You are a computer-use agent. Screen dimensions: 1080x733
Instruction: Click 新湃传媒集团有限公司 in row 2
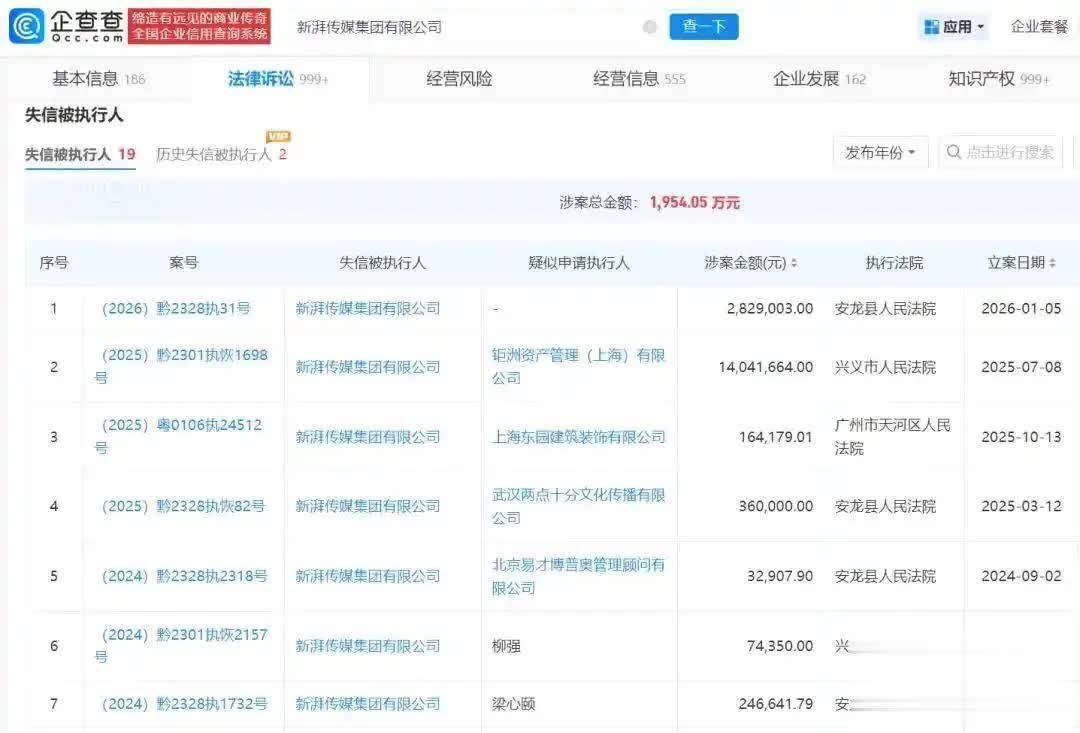click(368, 367)
